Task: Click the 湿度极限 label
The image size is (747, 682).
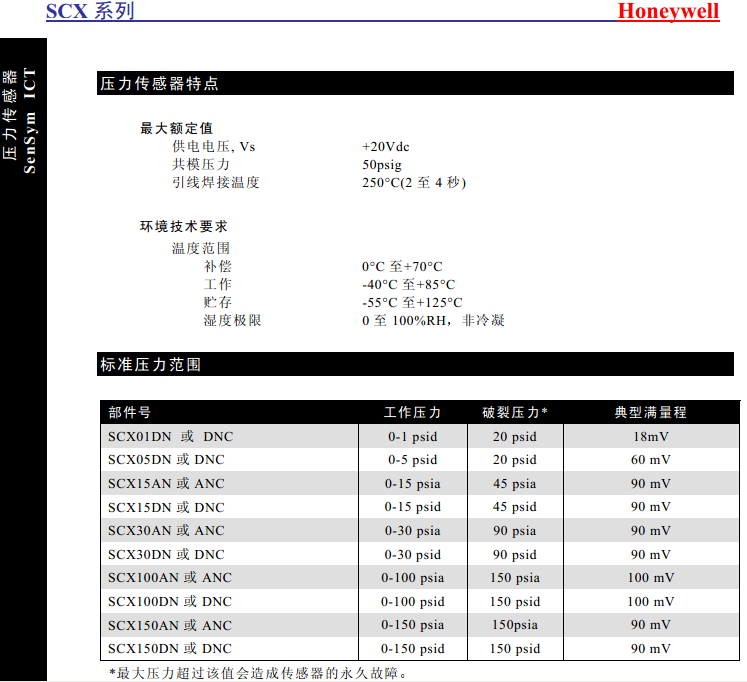Action: [232, 320]
